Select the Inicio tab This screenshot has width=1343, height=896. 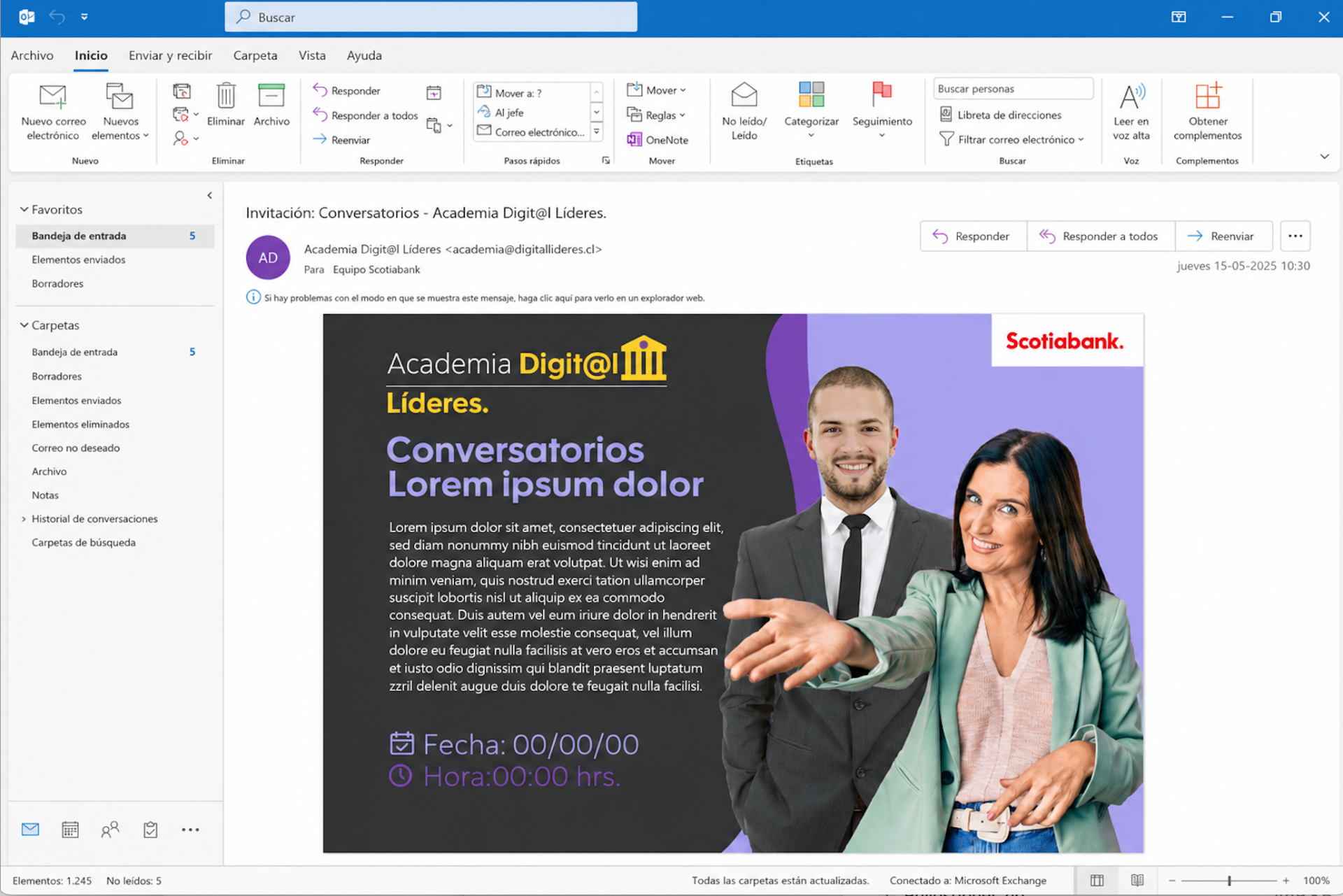91,55
